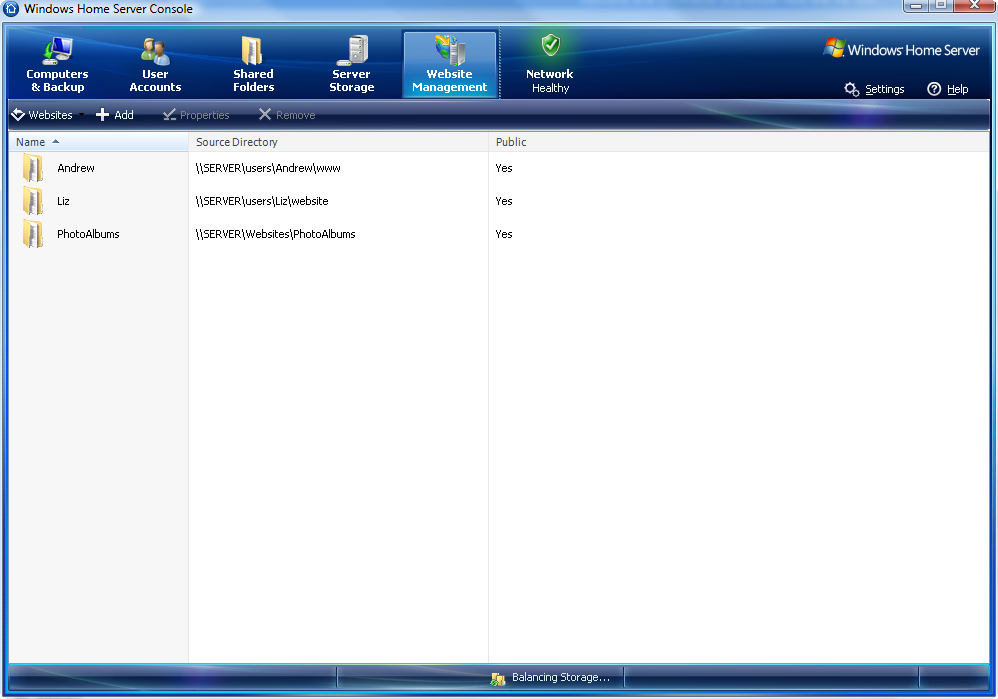Select the PhotoAlbums website name

(88, 234)
